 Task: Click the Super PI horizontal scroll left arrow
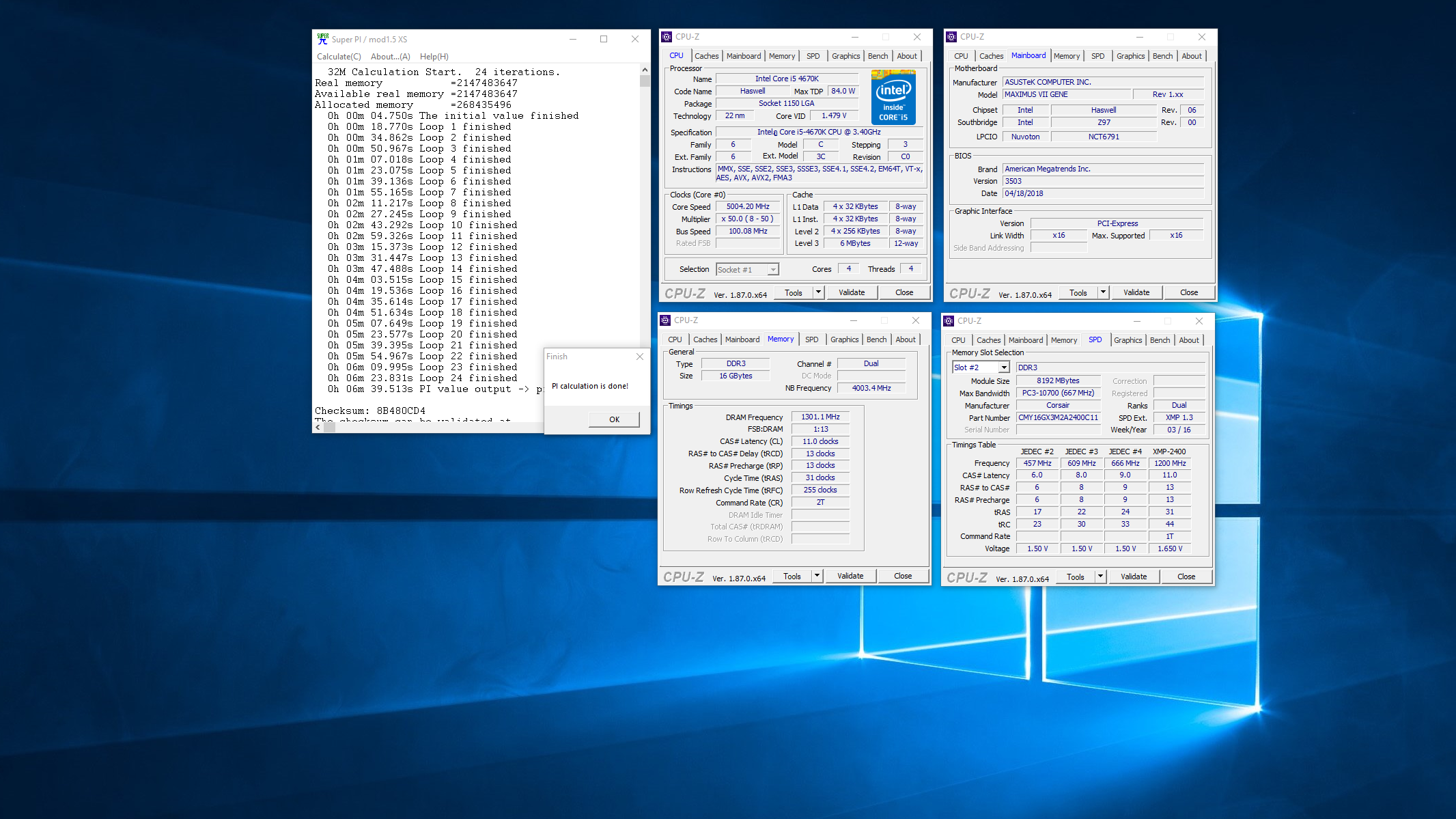[x=318, y=427]
